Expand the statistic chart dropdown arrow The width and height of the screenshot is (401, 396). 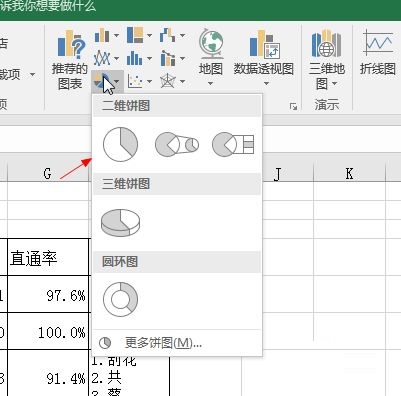point(149,59)
